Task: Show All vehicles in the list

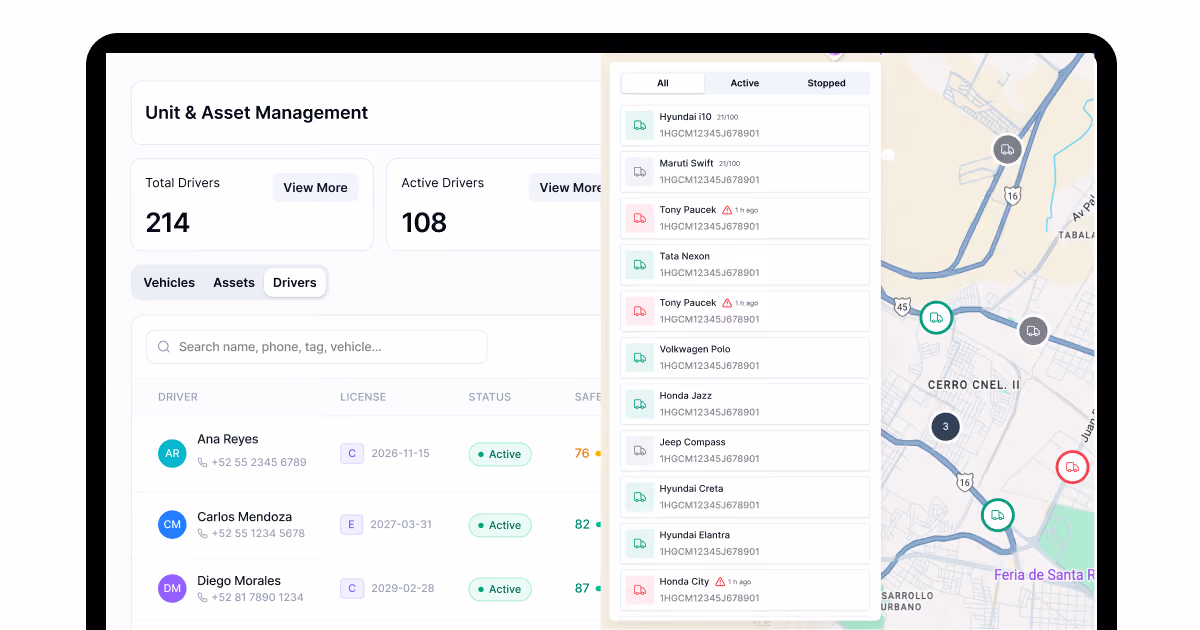Action: click(x=663, y=83)
